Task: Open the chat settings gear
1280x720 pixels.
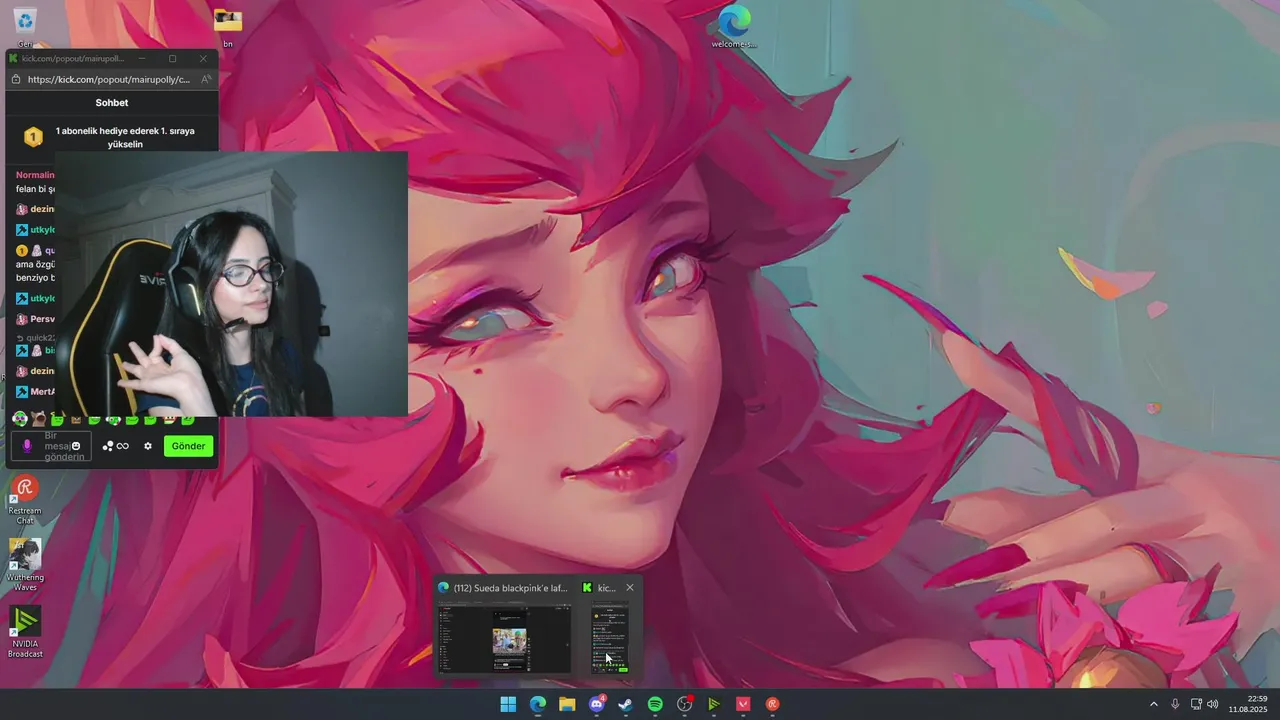Action: click(x=148, y=446)
